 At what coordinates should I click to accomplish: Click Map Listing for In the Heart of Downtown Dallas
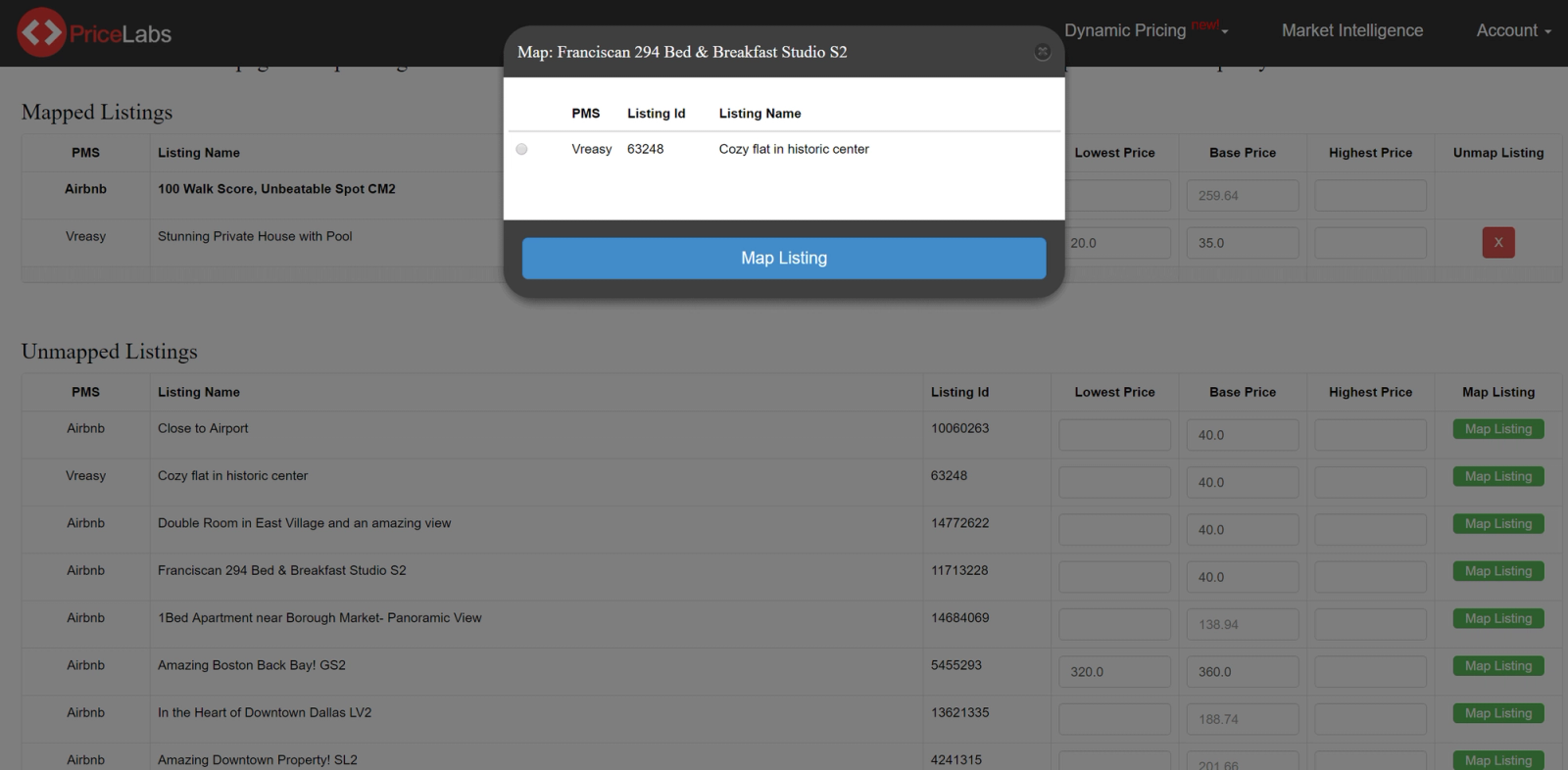pyautogui.click(x=1498, y=713)
